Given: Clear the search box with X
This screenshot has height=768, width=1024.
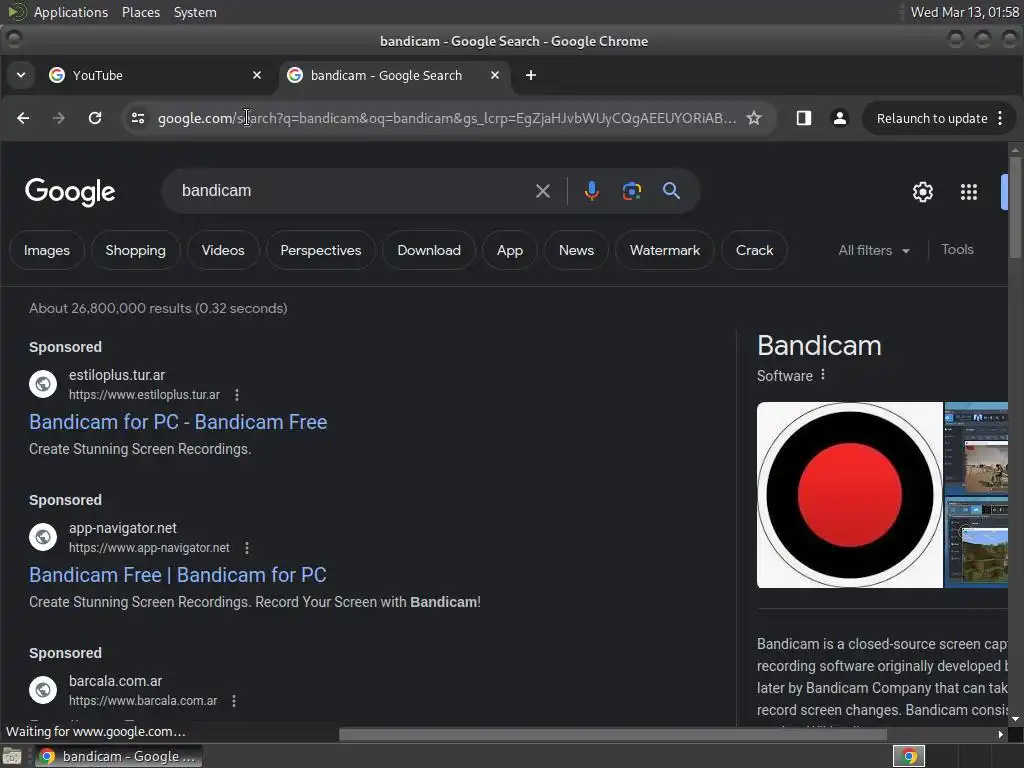Looking at the screenshot, I should coord(543,191).
